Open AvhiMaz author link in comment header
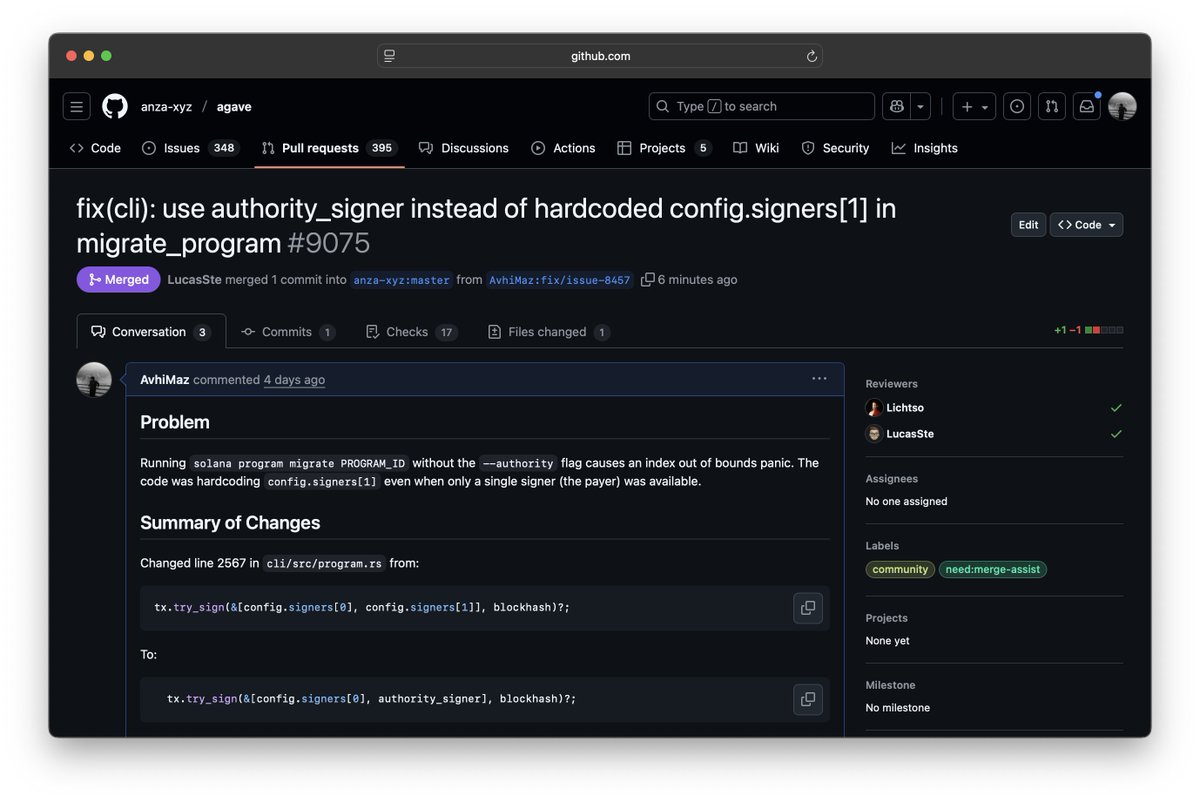 (x=165, y=380)
